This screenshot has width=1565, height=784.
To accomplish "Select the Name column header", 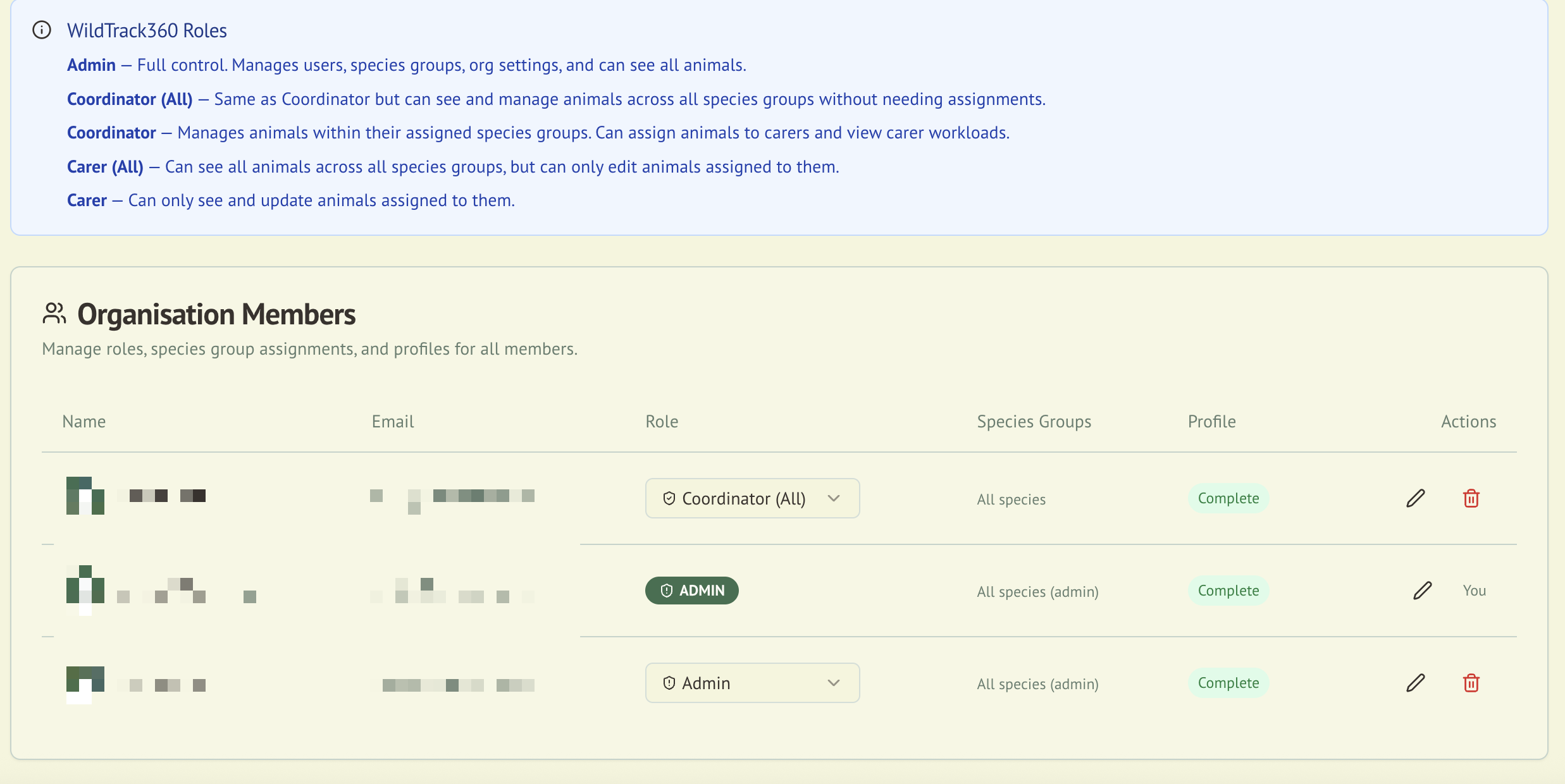I will pos(84,421).
